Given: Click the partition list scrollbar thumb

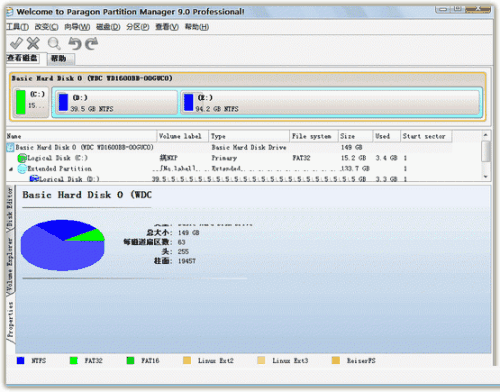Looking at the screenshot, I should pyautogui.click(x=486, y=151).
